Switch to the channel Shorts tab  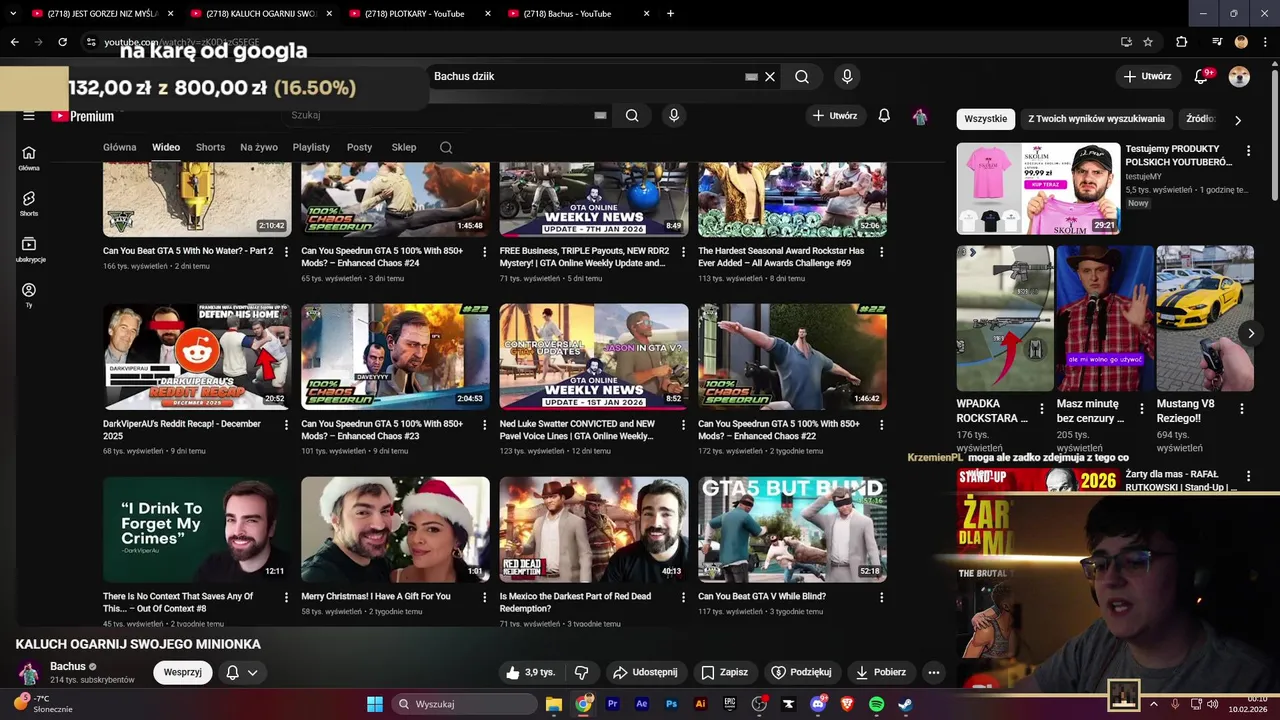[210, 147]
